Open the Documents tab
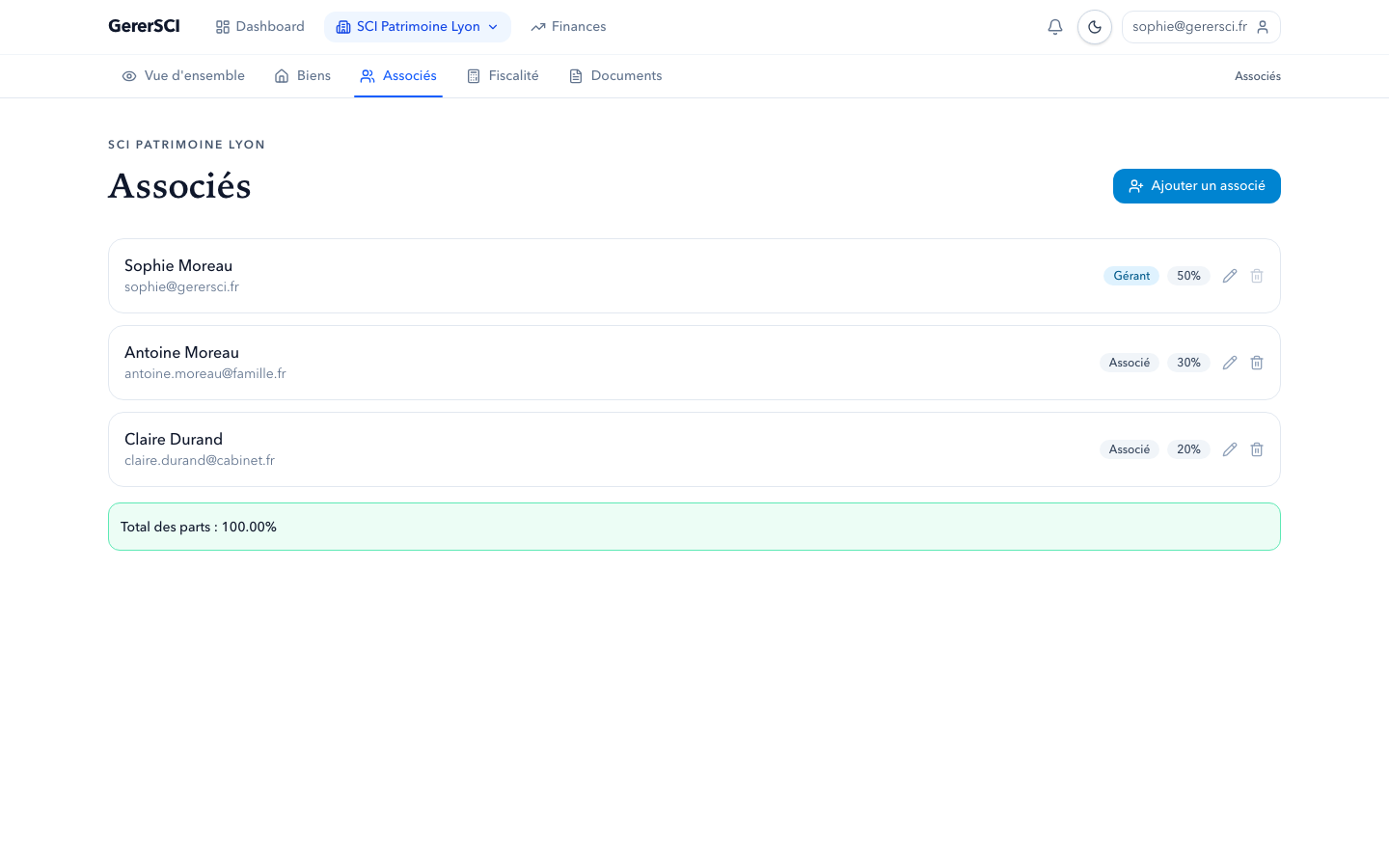The image size is (1389, 868). coord(615,76)
